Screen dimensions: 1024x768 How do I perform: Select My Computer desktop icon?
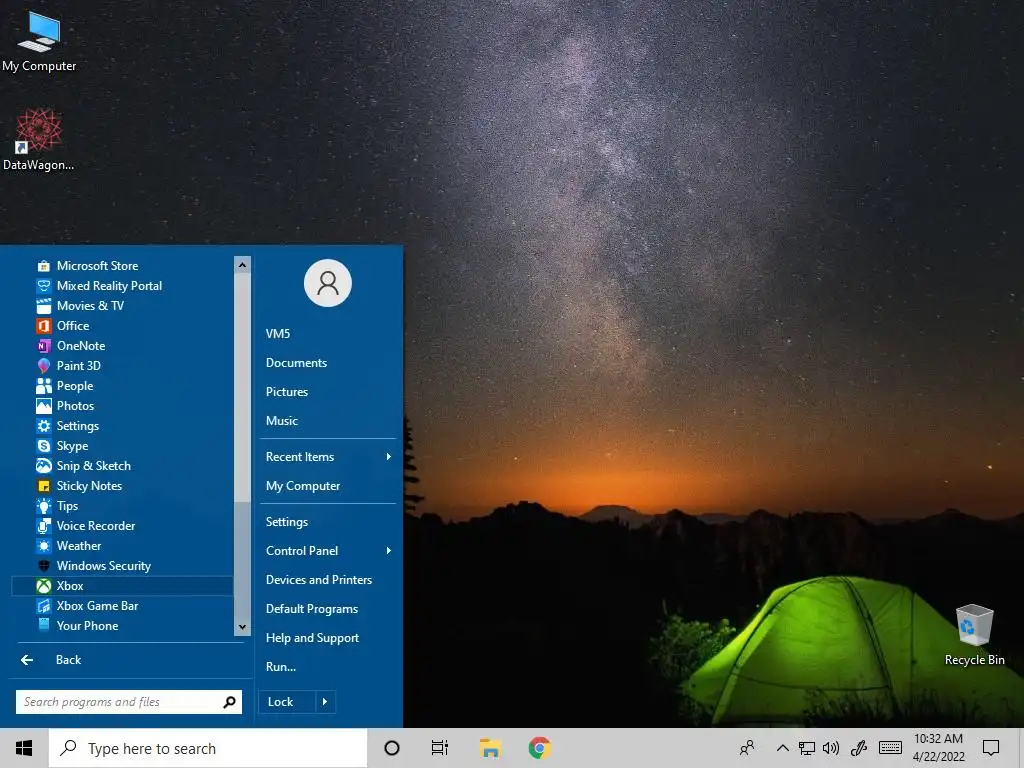tap(39, 40)
